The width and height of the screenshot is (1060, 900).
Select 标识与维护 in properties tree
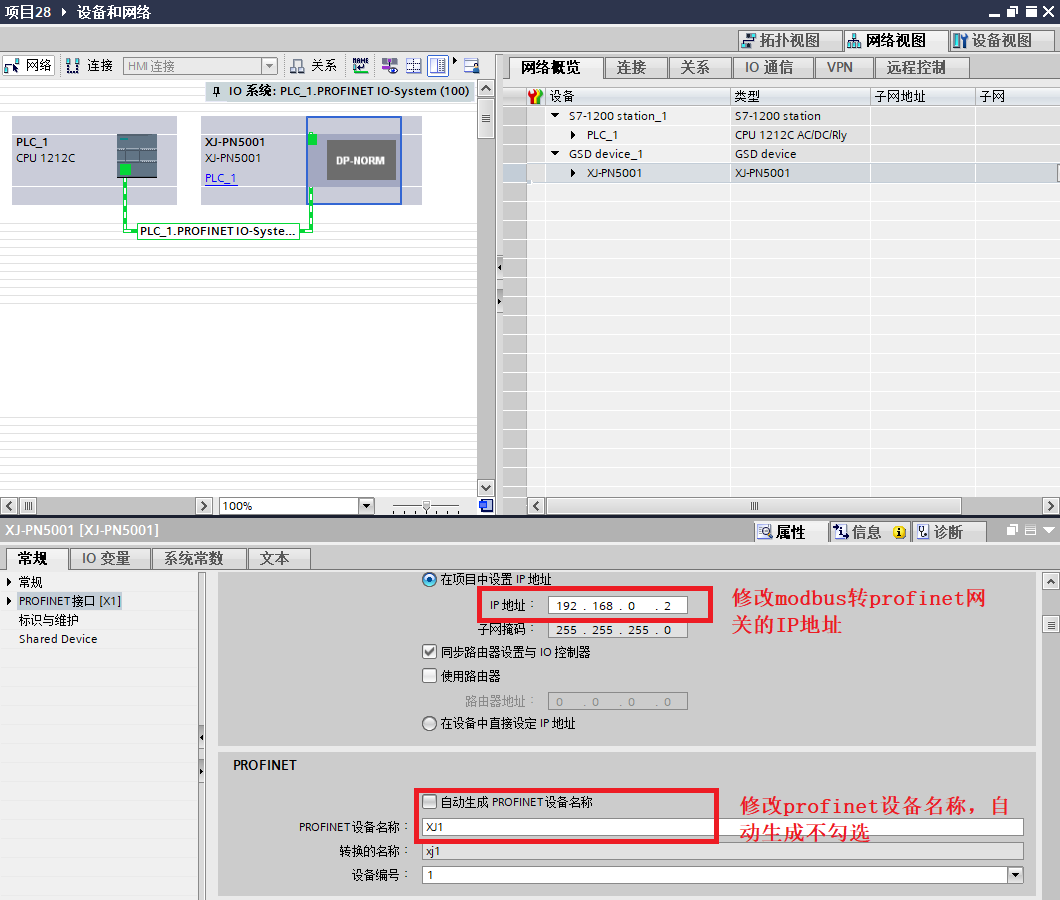pyautogui.click(x=49, y=620)
